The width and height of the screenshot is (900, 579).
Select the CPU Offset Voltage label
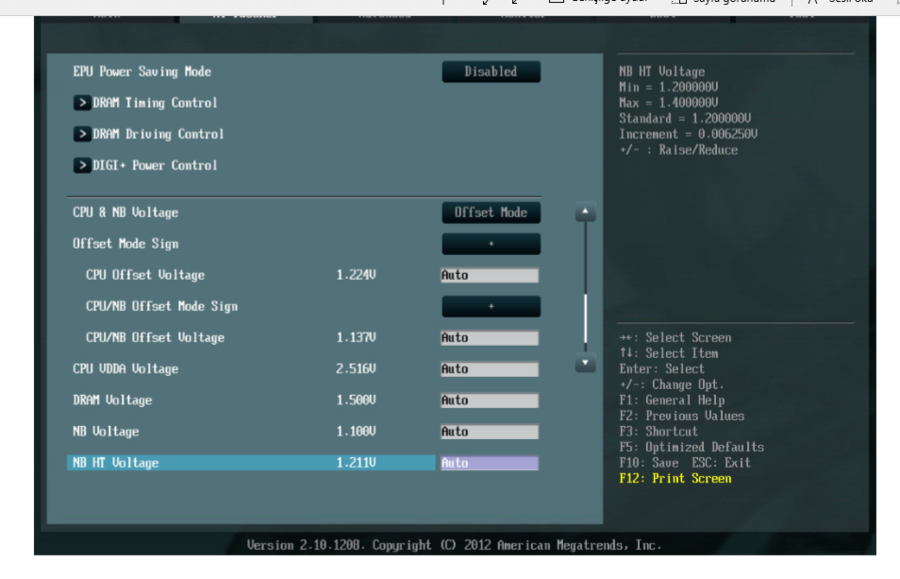(145, 275)
